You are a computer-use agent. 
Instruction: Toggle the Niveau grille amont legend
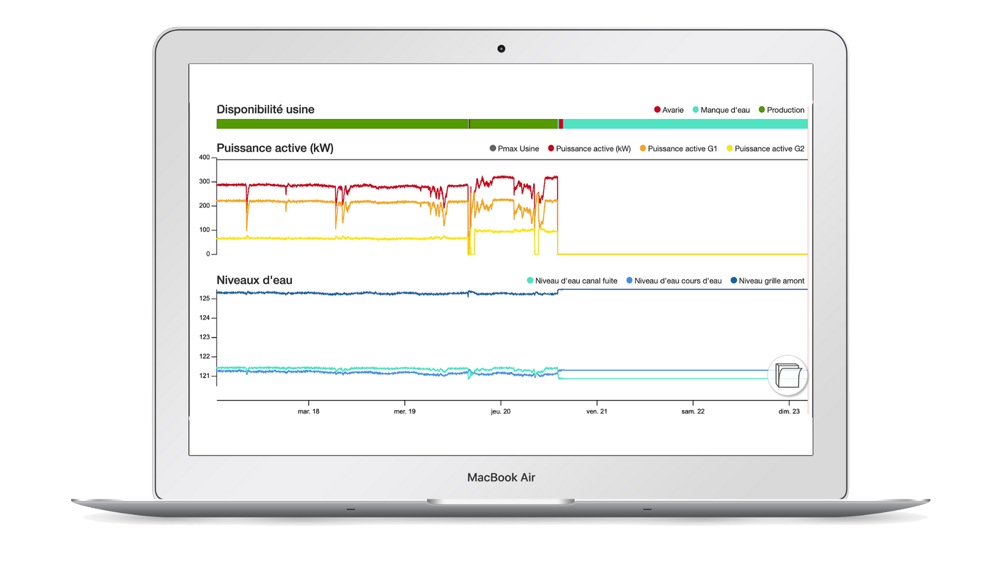[x=771, y=281]
